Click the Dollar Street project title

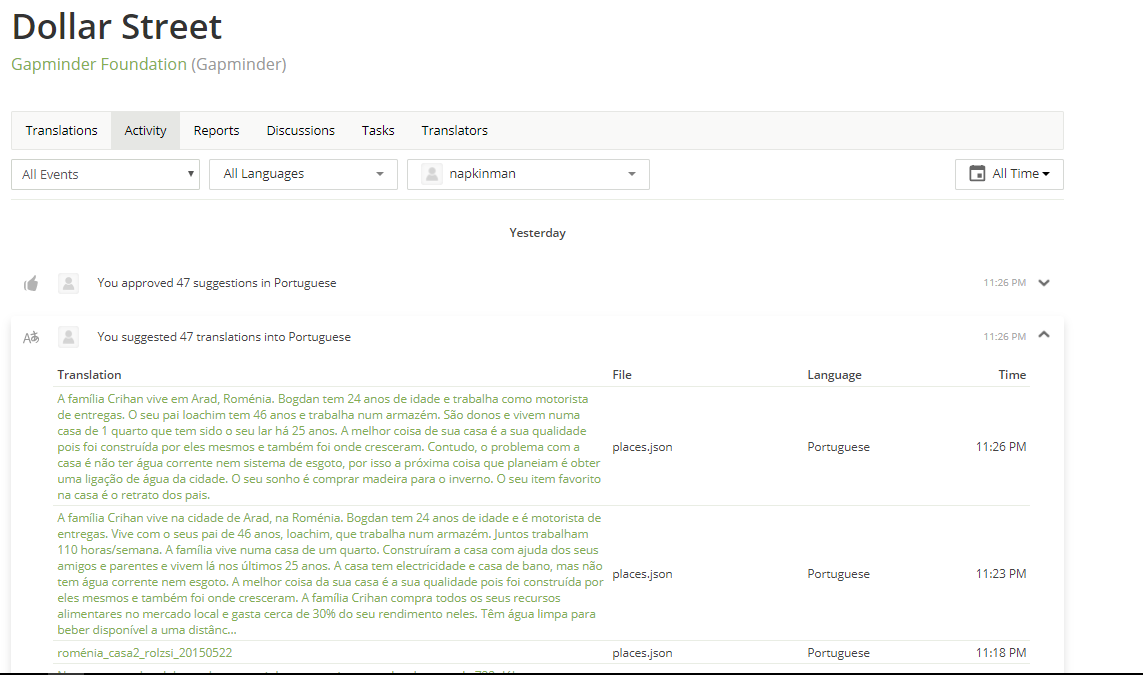pos(117,27)
